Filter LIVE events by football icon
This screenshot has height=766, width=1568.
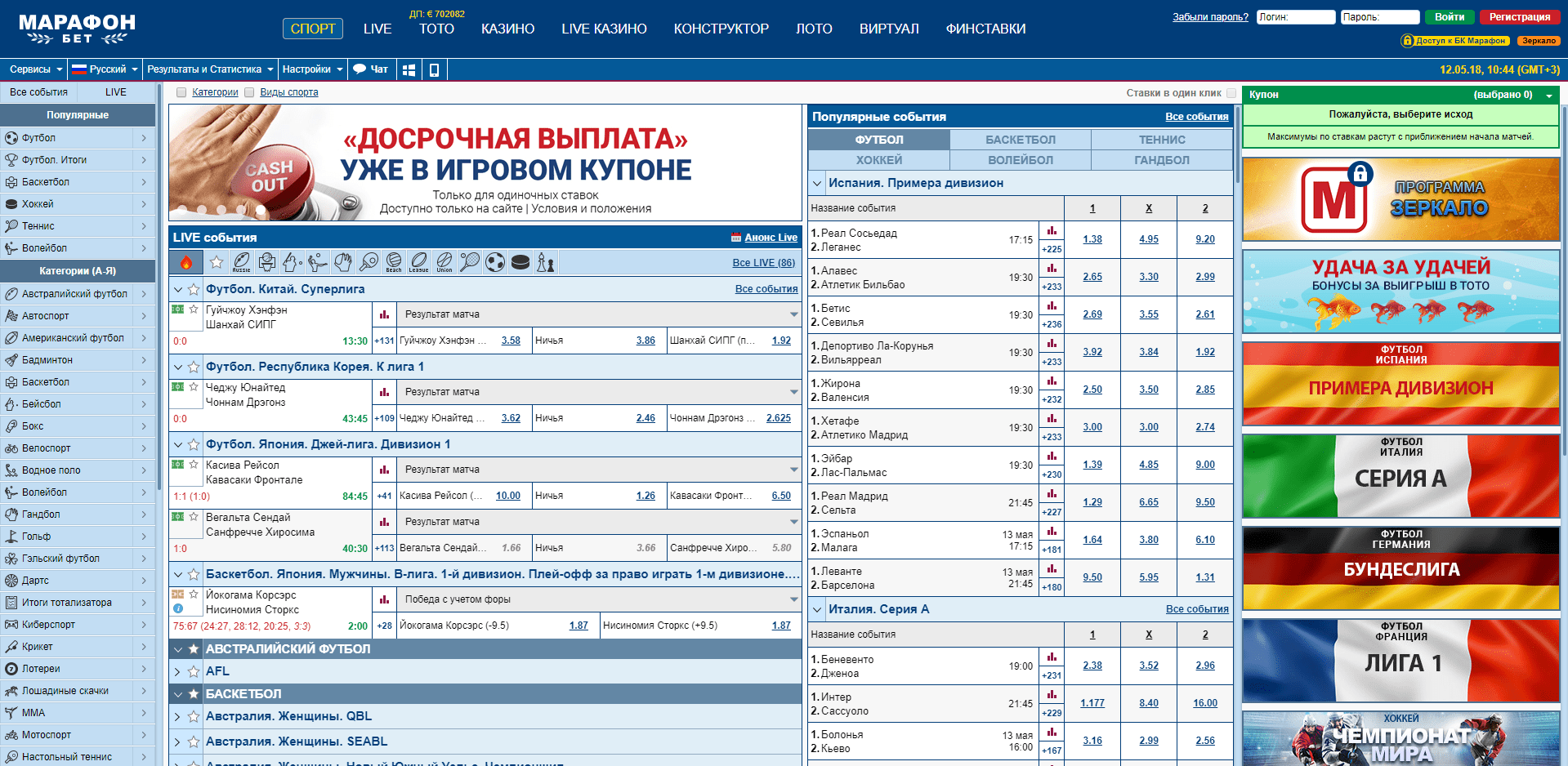click(x=495, y=262)
